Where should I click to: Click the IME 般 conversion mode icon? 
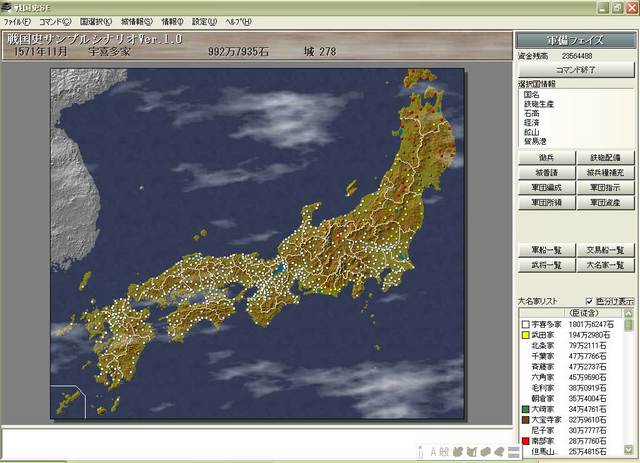coord(444,452)
